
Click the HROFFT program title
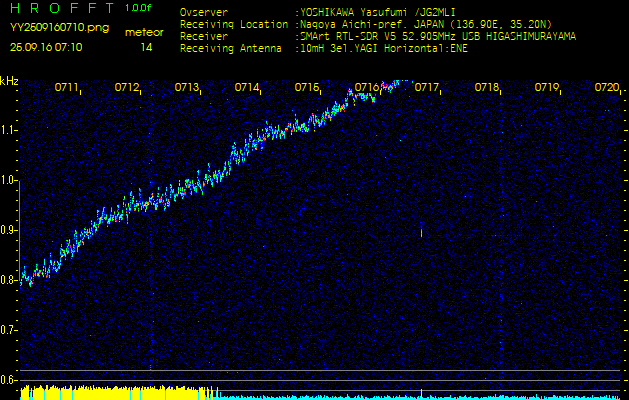coord(60,8)
